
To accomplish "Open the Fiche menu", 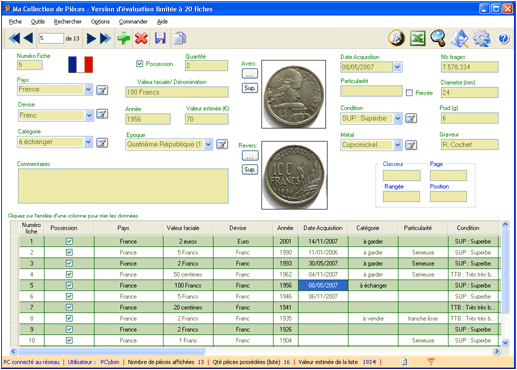I will point(15,22).
